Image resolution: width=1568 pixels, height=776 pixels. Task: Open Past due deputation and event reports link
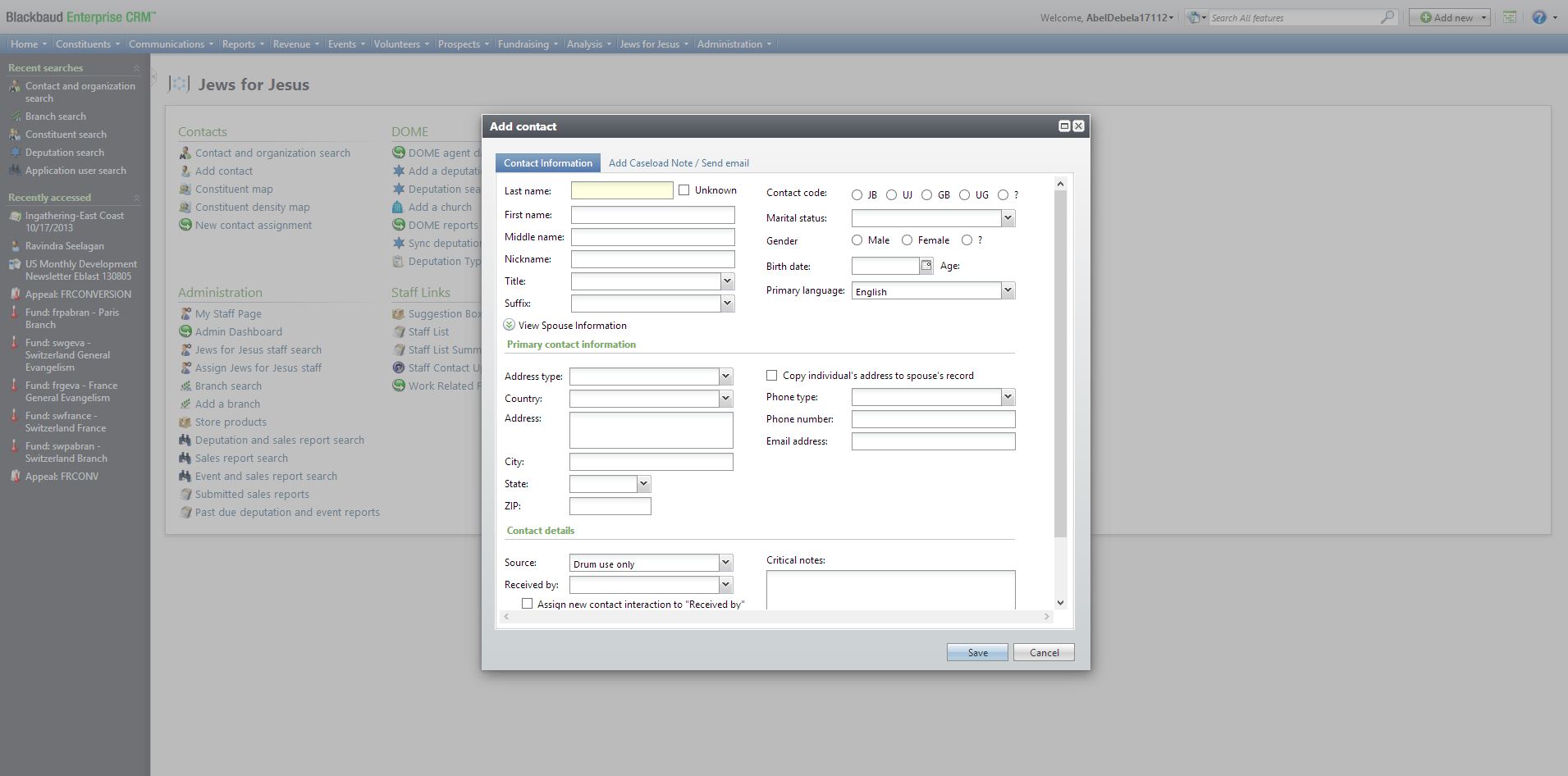[x=287, y=512]
